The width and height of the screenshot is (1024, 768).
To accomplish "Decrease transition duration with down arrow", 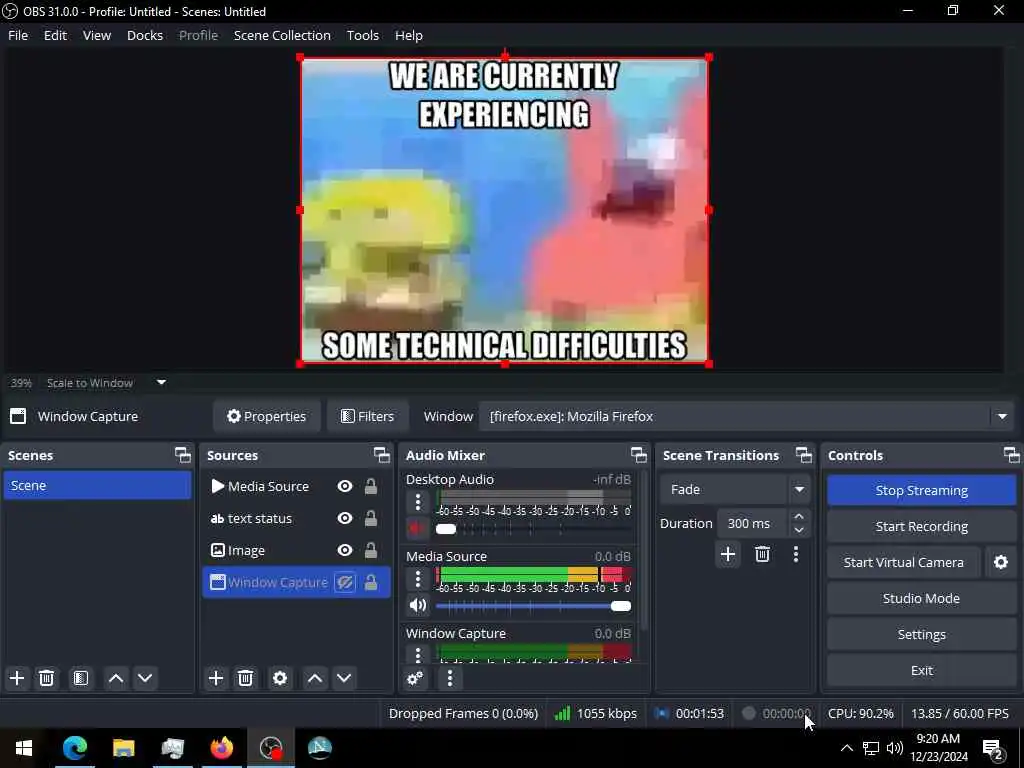I will point(799,530).
